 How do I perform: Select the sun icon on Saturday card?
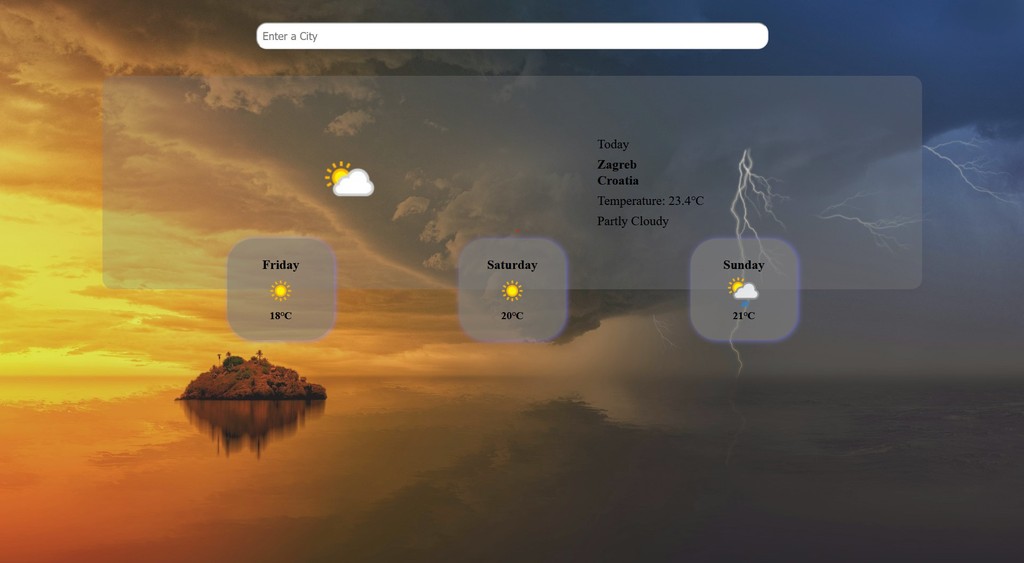click(x=512, y=291)
